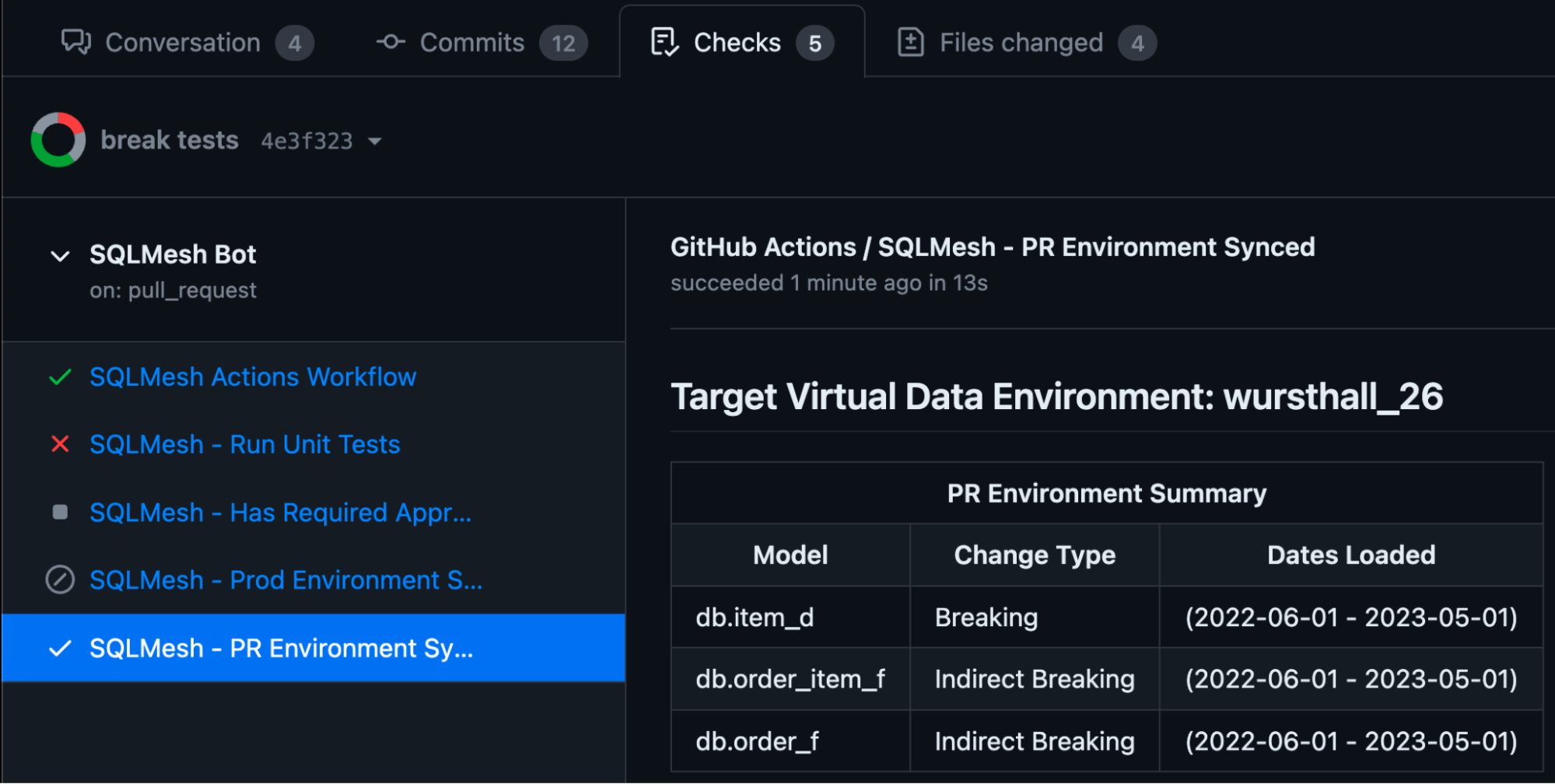Click the db.order_item_f model cell
Image resolution: width=1555 pixels, height=784 pixels.
pos(790,679)
